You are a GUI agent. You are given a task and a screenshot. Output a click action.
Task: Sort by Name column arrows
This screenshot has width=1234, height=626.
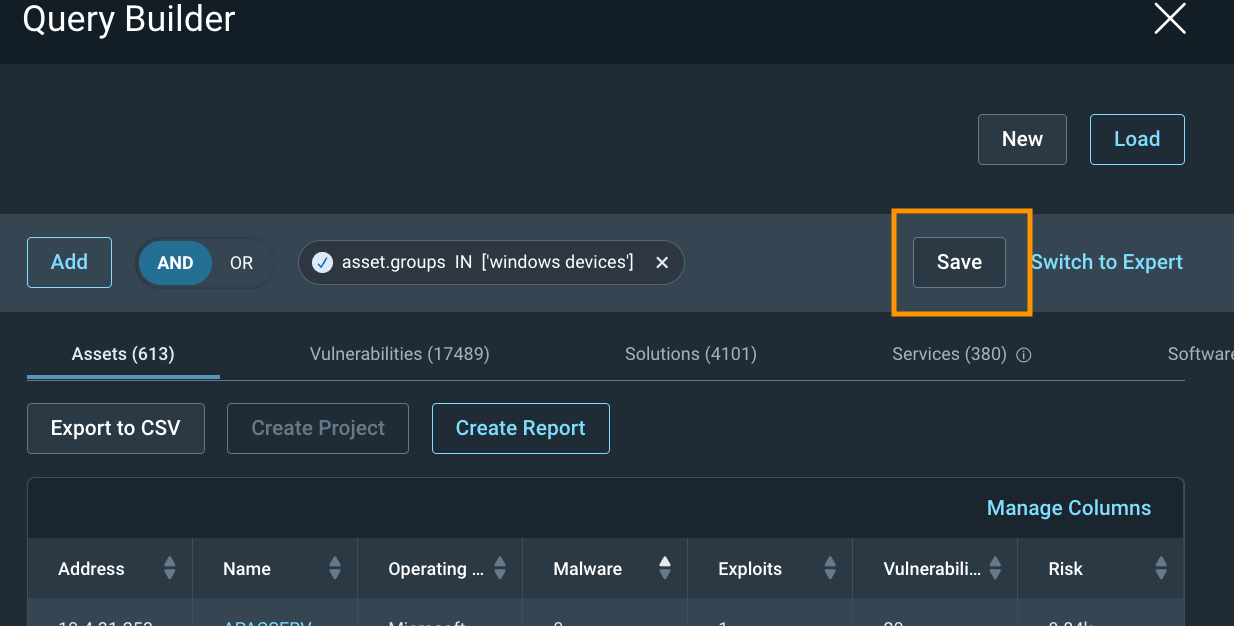point(334,569)
